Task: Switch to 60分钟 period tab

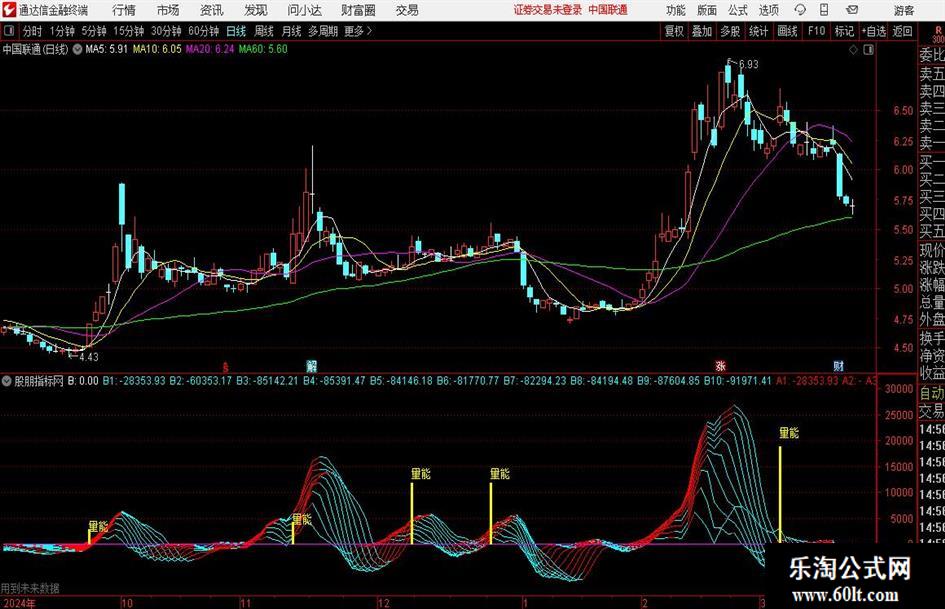Action: coord(204,31)
